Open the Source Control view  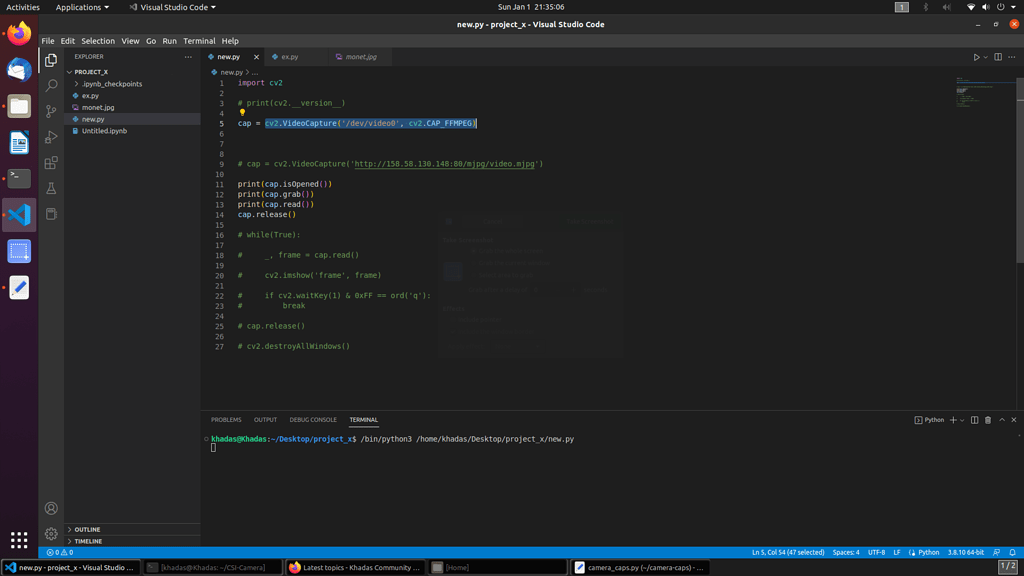pos(51,111)
